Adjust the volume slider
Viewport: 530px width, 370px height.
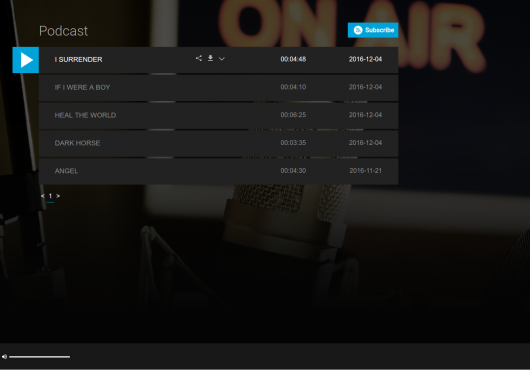40,356
